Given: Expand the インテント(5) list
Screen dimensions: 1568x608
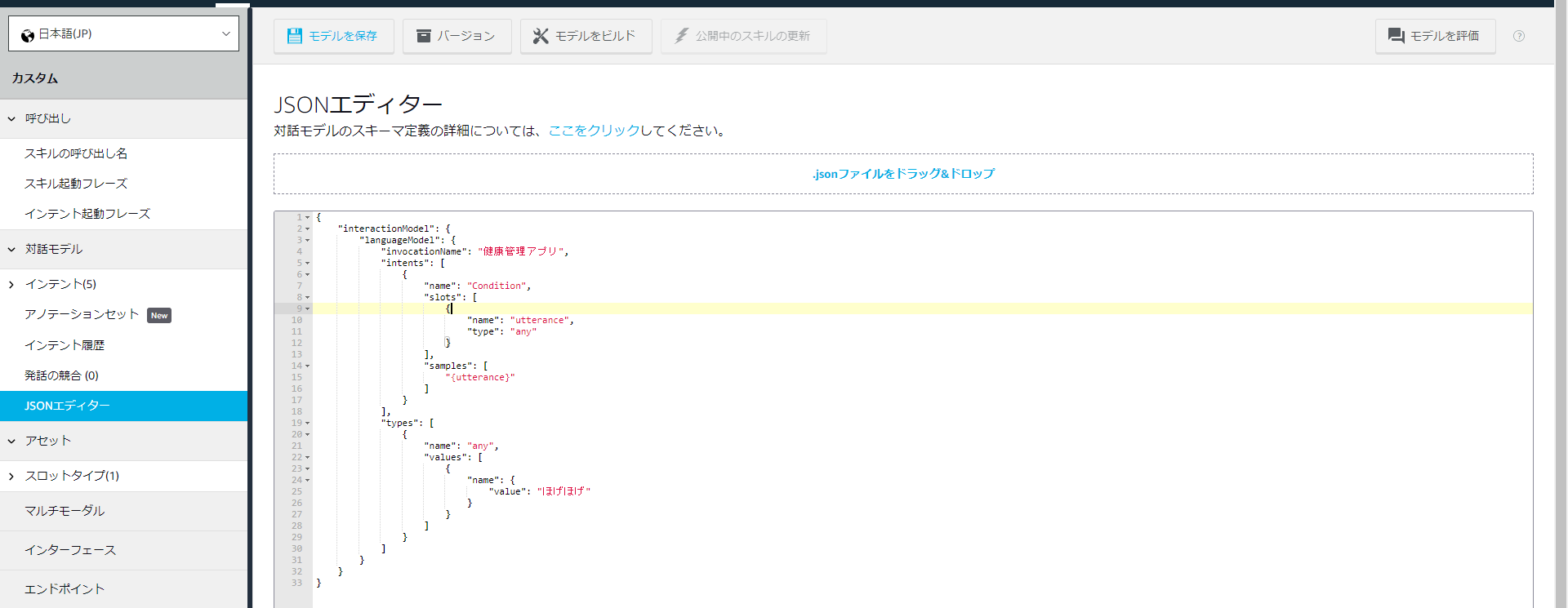Looking at the screenshot, I should 11,284.
